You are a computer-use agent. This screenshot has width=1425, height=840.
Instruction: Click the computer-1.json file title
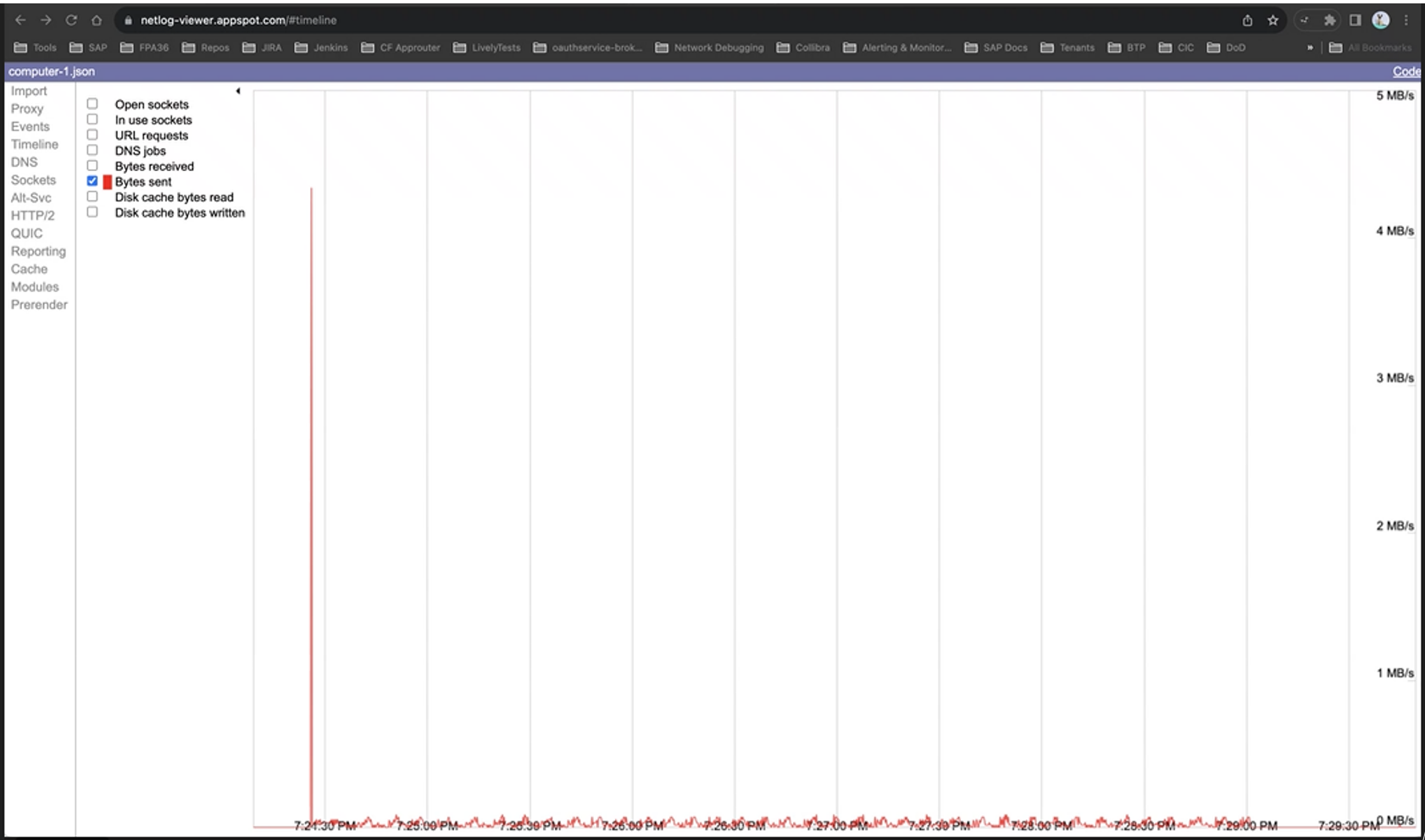(x=52, y=71)
